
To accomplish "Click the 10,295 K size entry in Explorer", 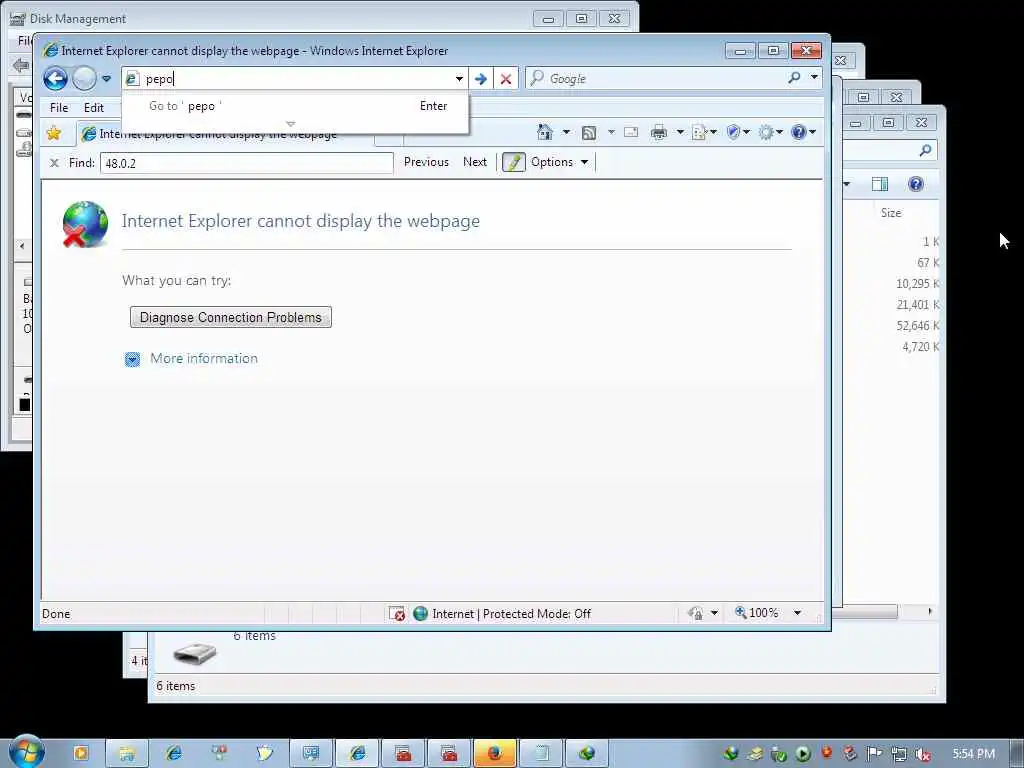I will [917, 284].
